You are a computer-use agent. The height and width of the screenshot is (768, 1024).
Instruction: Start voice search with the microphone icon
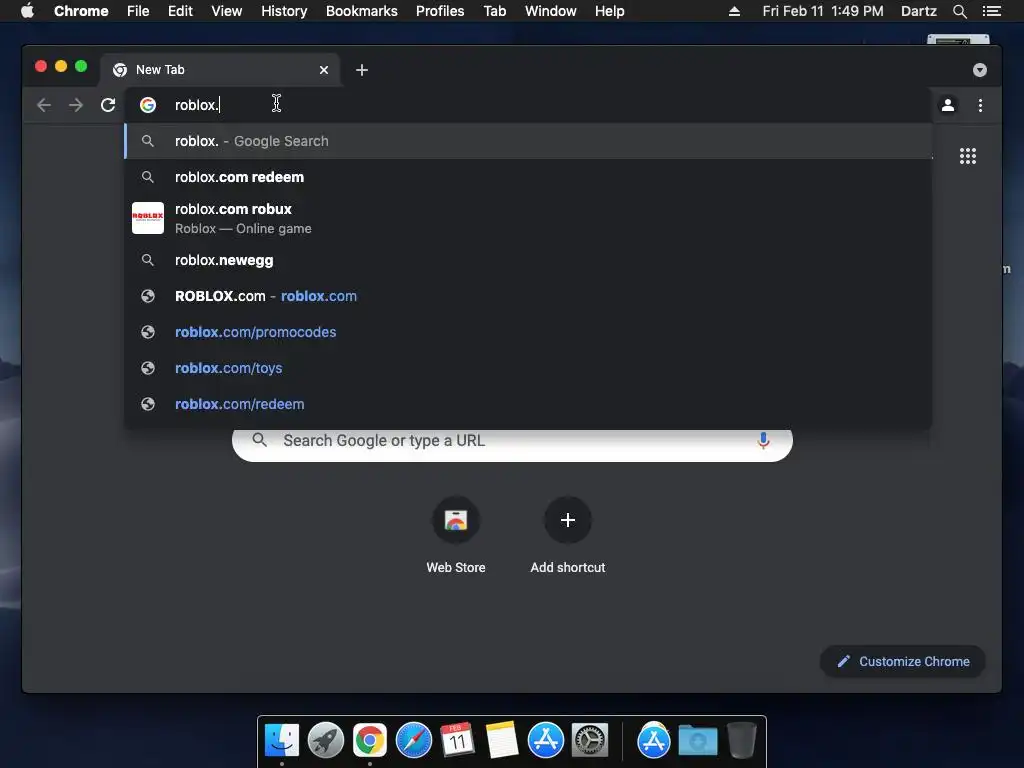(763, 441)
